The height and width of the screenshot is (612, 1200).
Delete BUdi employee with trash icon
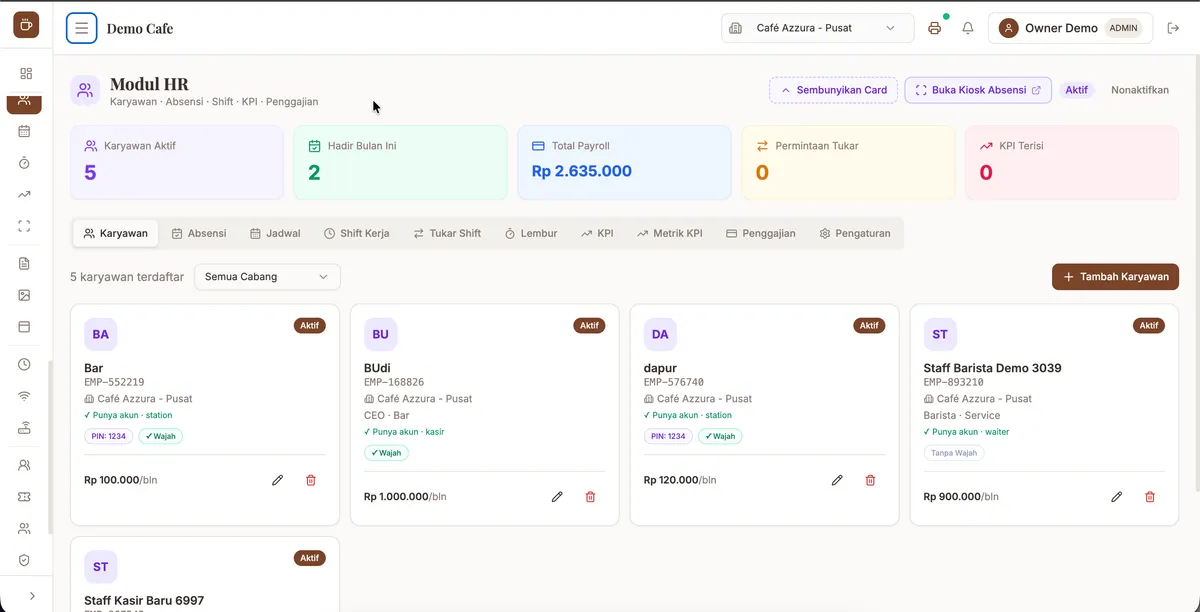coord(590,497)
